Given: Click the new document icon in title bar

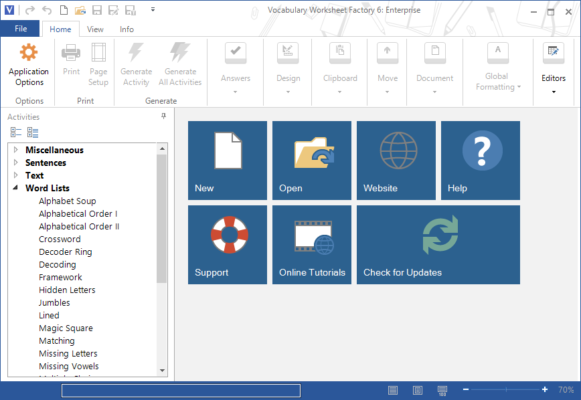Looking at the screenshot, I should [x=64, y=10].
